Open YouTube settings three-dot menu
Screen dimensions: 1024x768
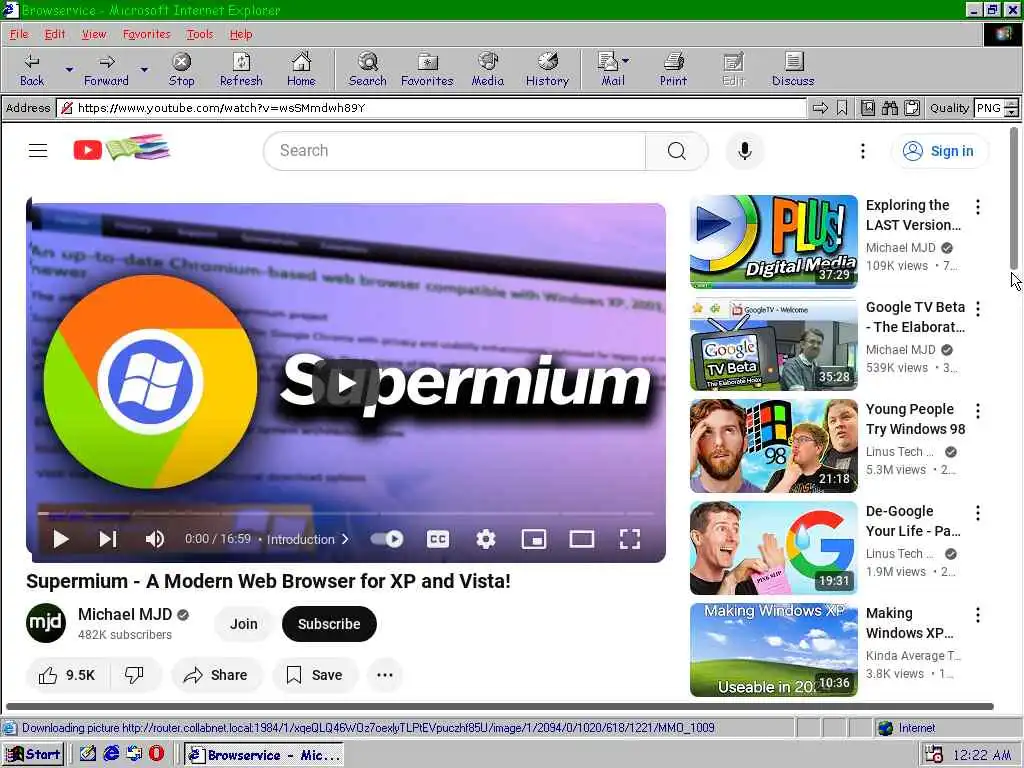point(863,151)
